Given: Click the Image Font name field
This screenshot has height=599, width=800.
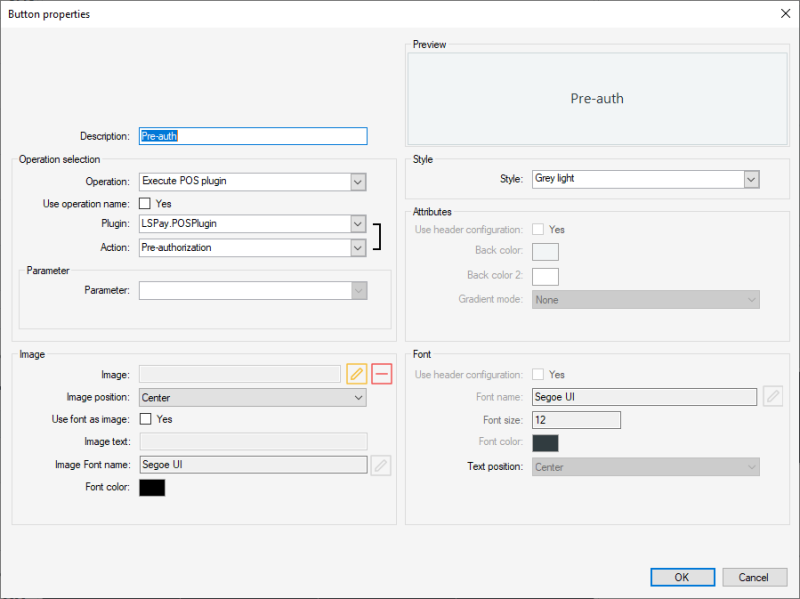Looking at the screenshot, I should (x=253, y=465).
